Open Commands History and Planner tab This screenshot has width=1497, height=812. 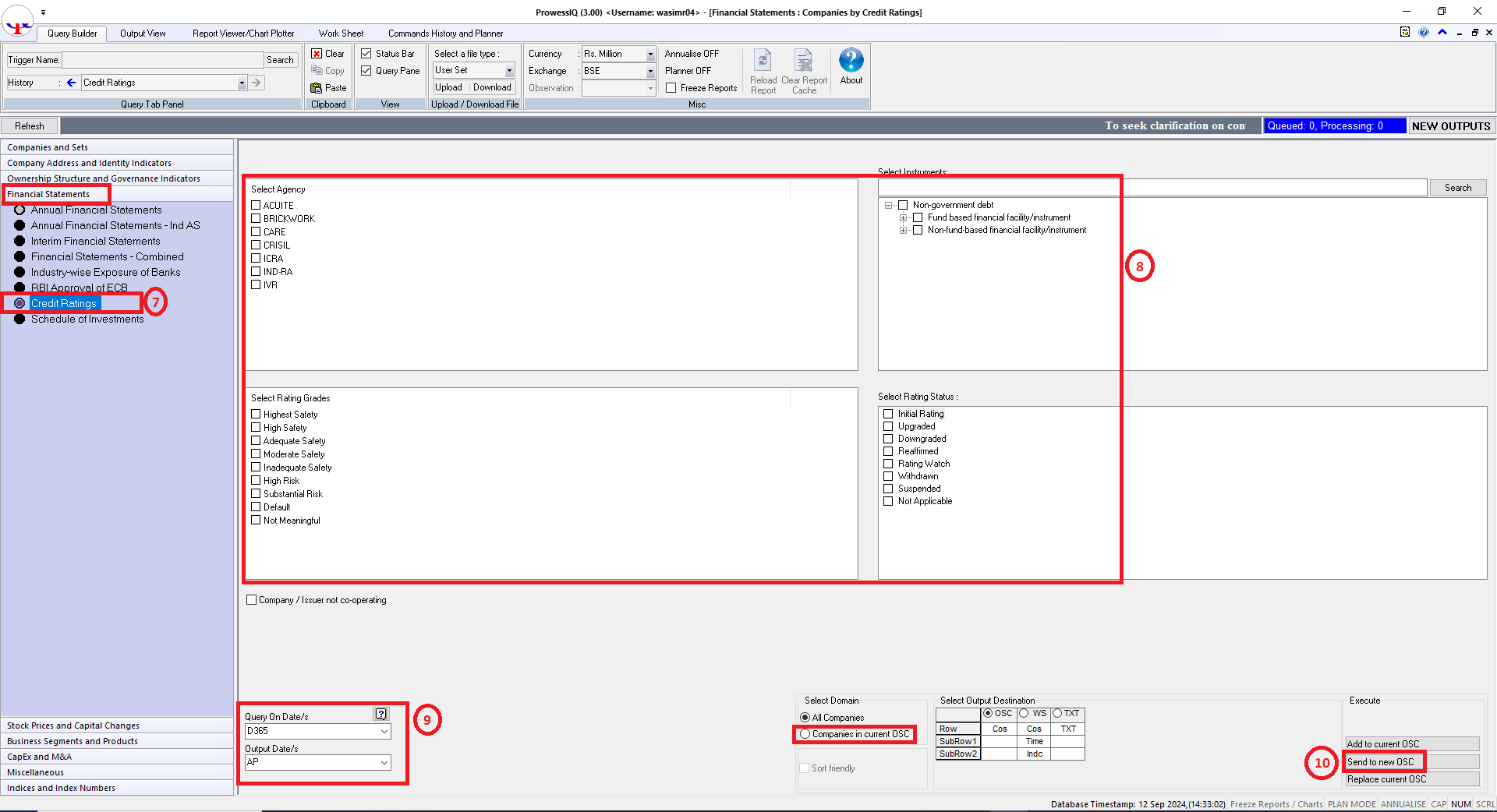(x=445, y=34)
